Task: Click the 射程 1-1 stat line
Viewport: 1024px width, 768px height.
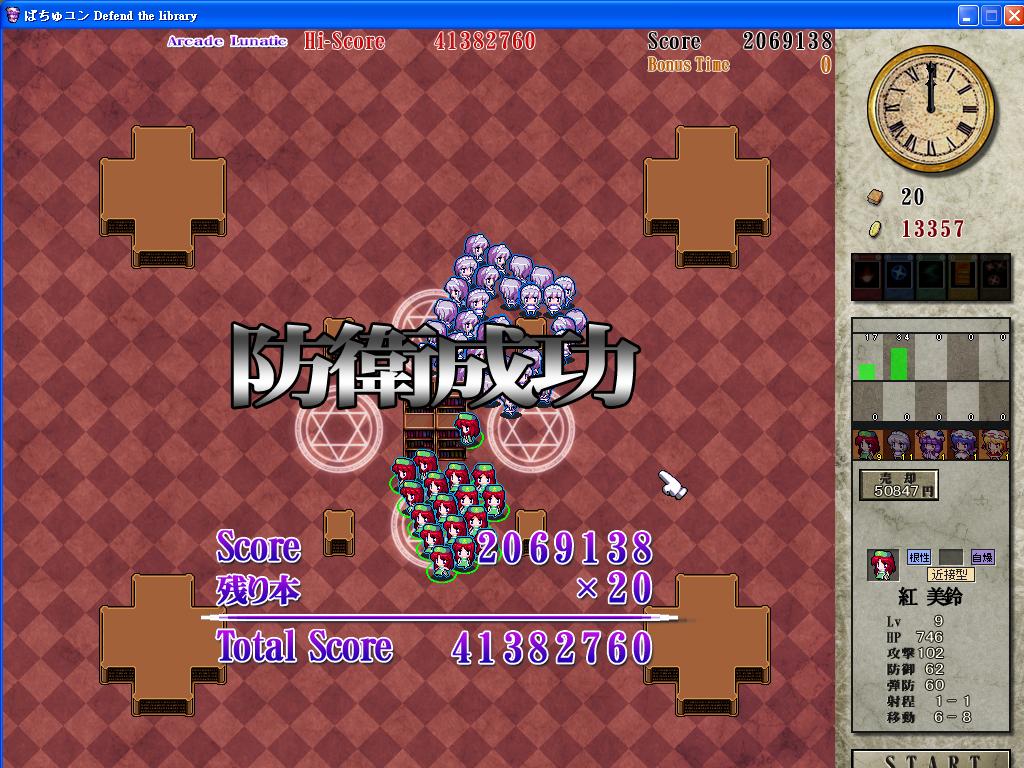Action: click(x=929, y=701)
